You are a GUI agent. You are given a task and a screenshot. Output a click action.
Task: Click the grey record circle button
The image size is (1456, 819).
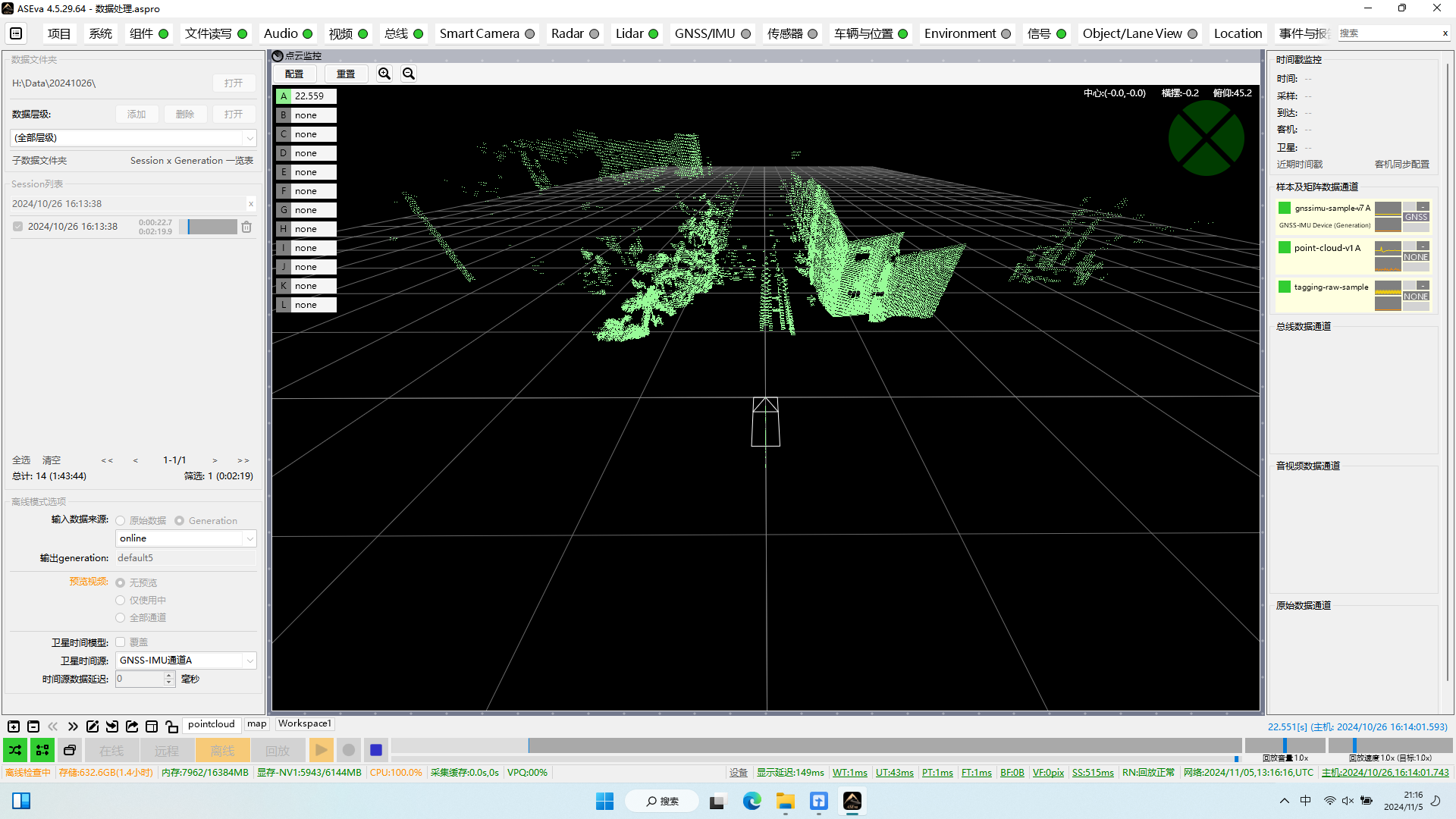pyautogui.click(x=349, y=750)
